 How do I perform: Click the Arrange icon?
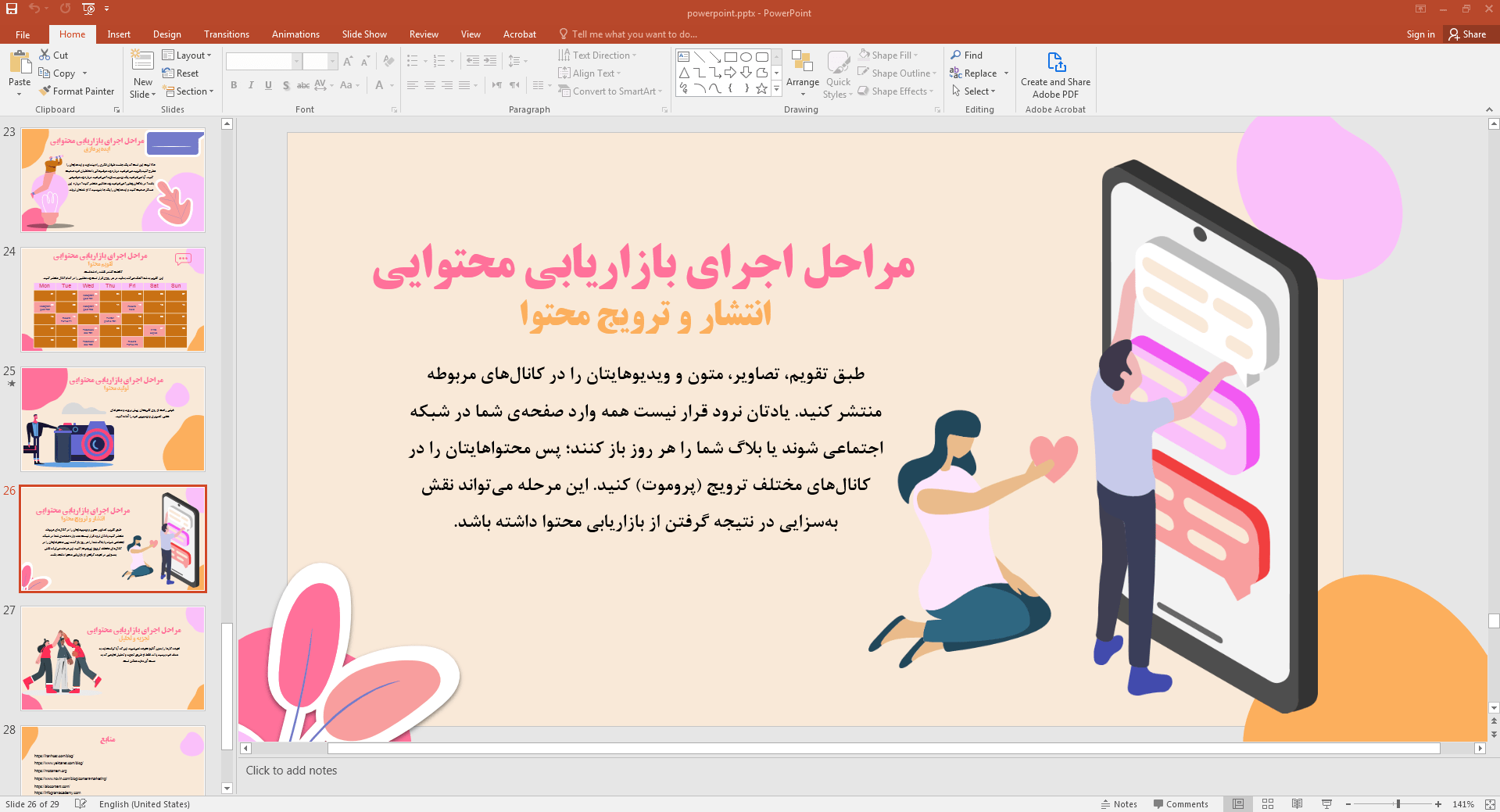[x=802, y=63]
